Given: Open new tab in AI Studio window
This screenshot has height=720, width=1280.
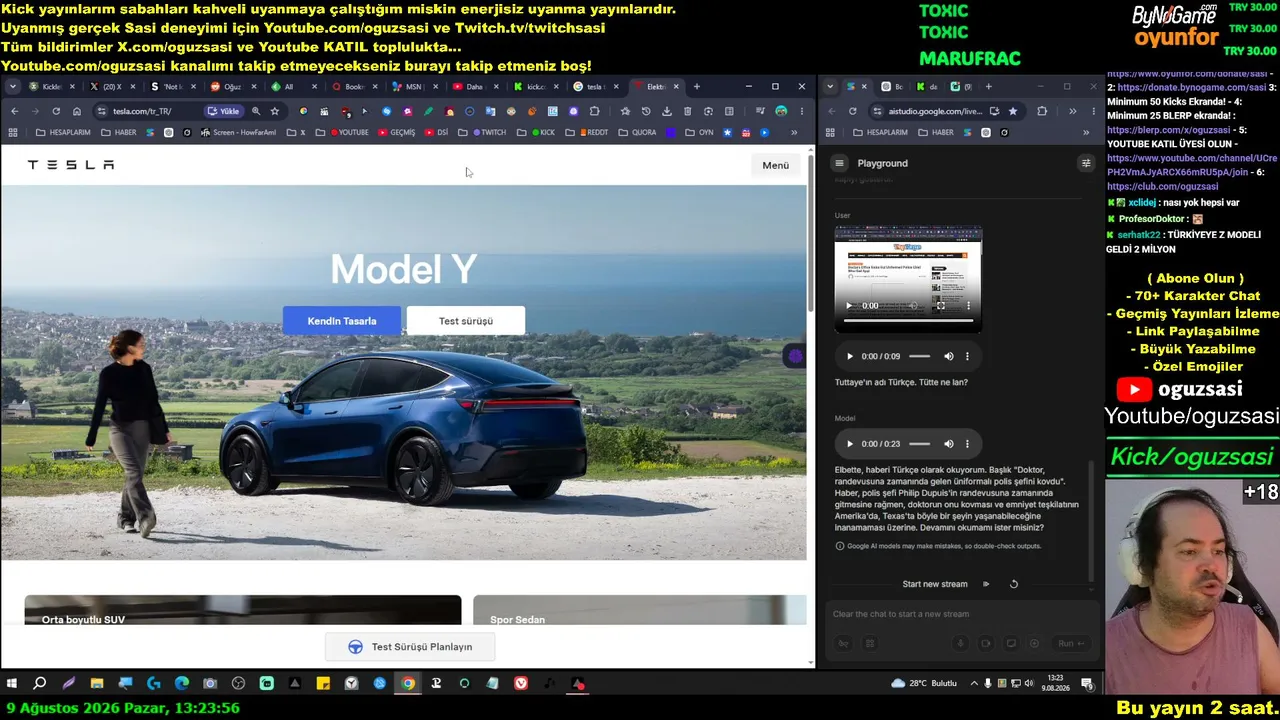Looking at the screenshot, I should [988, 87].
